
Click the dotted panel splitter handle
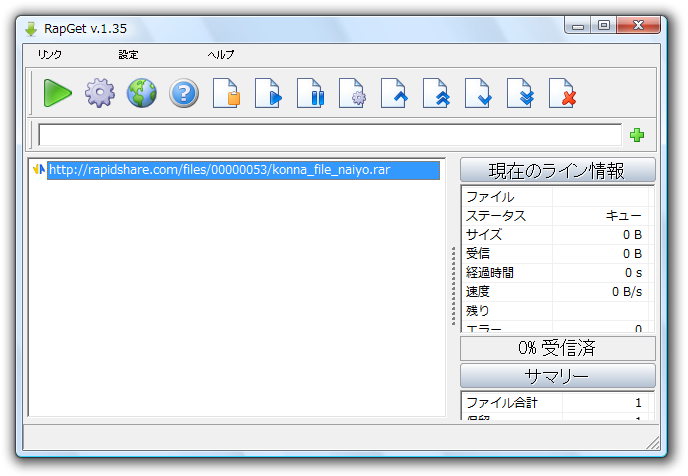[x=453, y=286]
